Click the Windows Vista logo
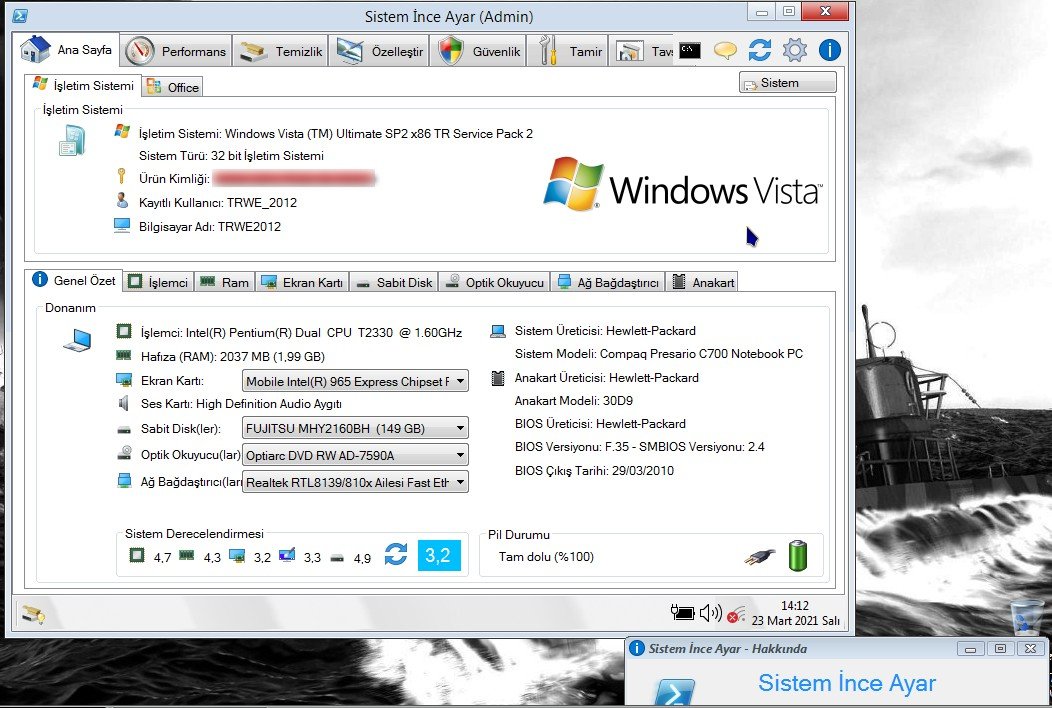The height and width of the screenshot is (708, 1052). (682, 185)
